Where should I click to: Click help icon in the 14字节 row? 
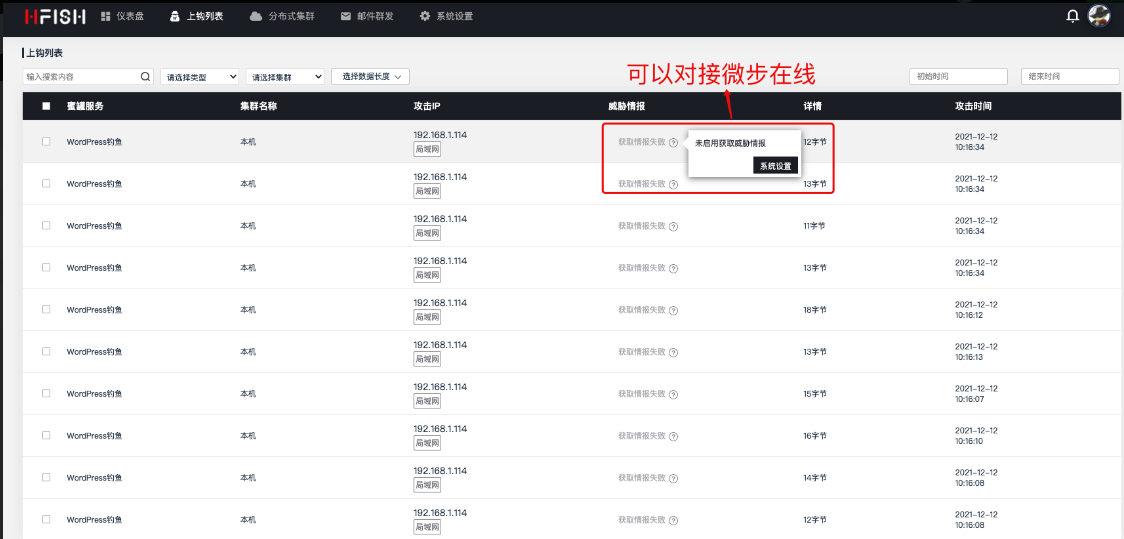(673, 478)
